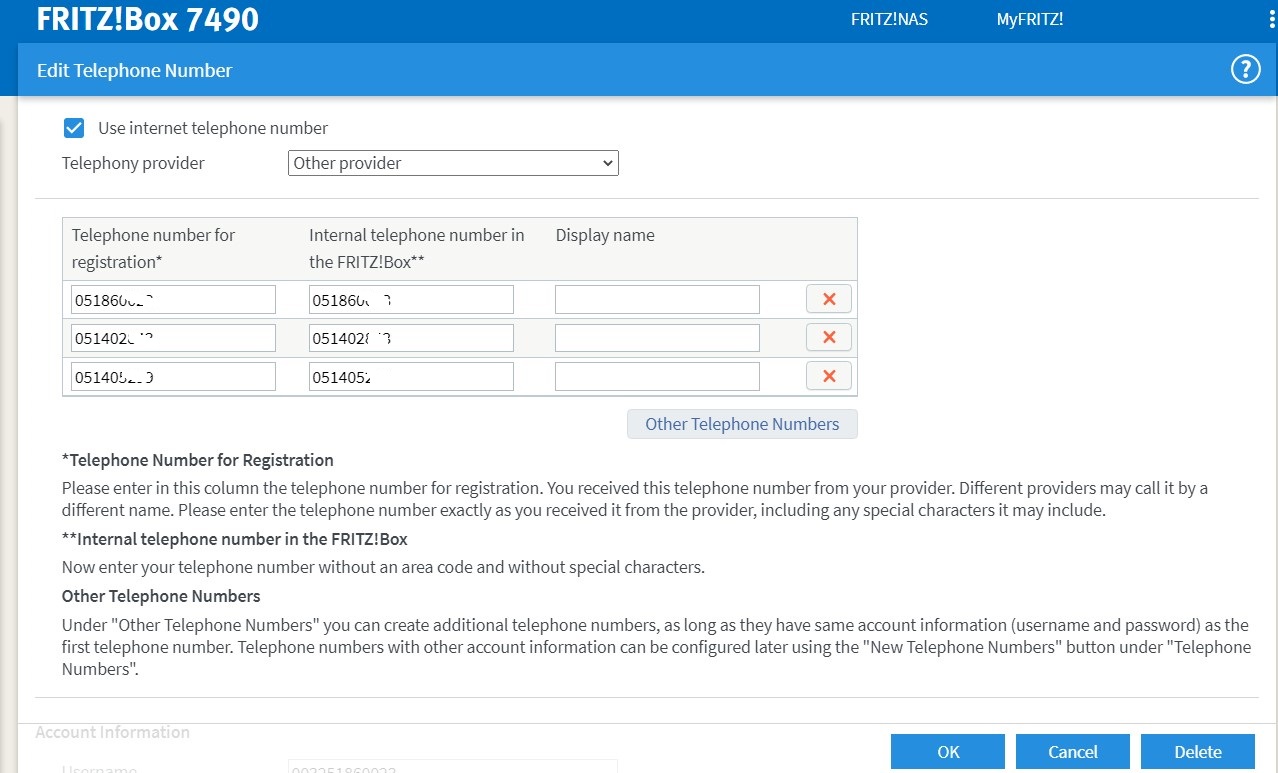This screenshot has width=1278, height=773.
Task: Focus first registration telephone number field
Action: click(173, 299)
